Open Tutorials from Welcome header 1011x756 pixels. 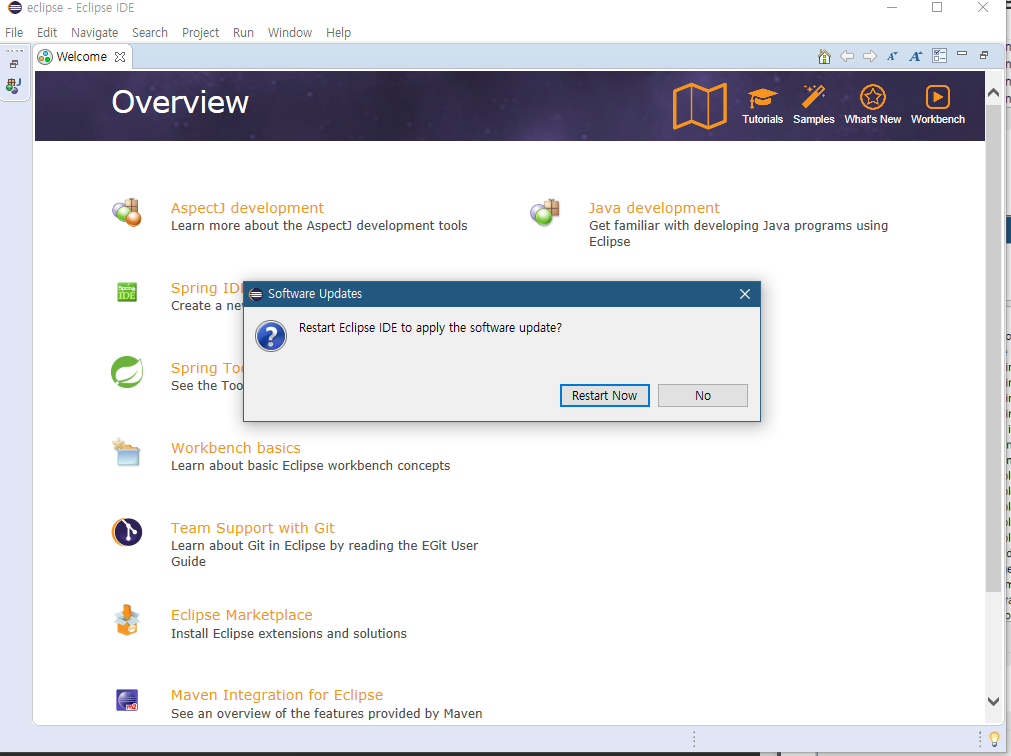762,106
